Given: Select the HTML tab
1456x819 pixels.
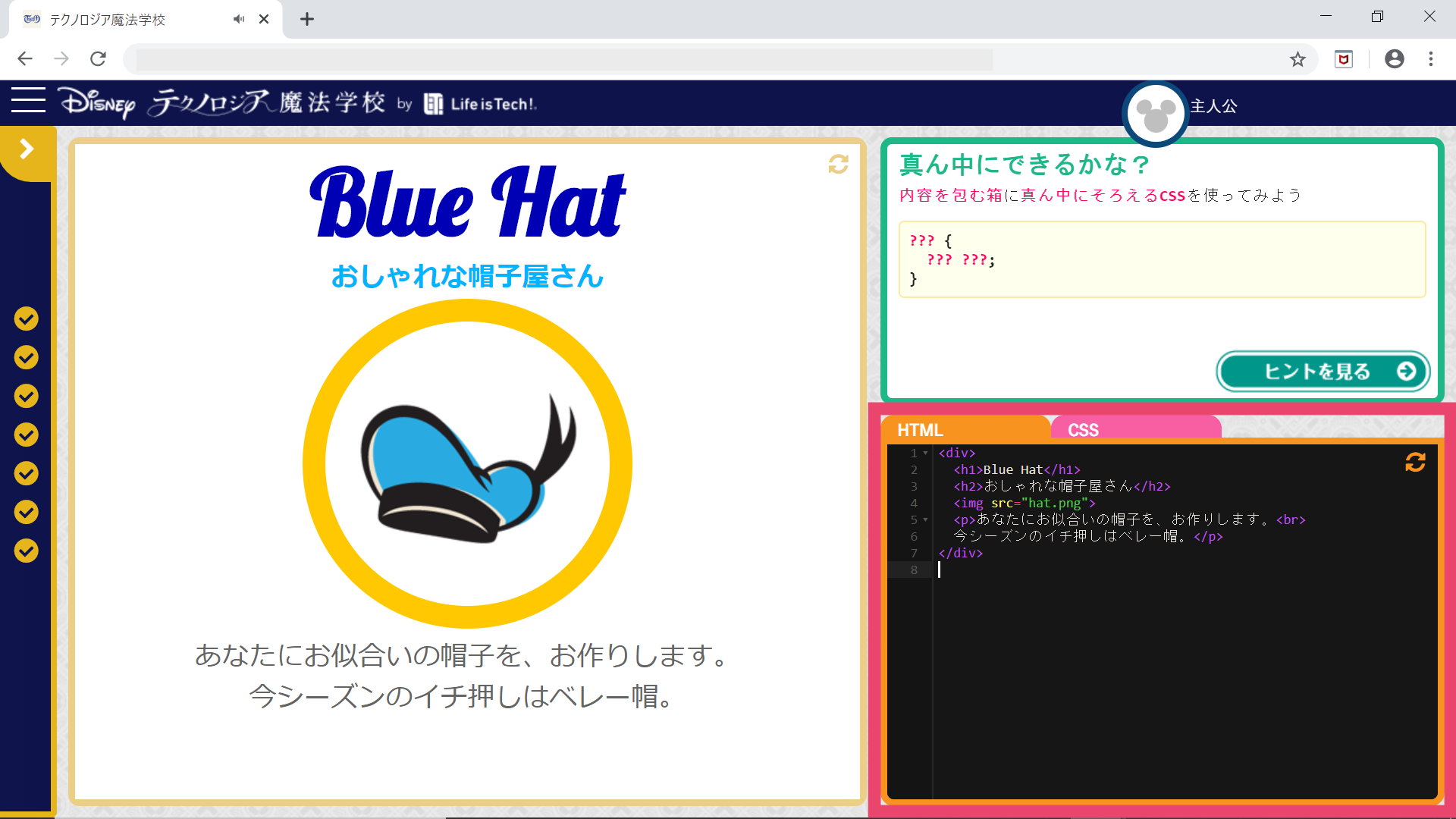Looking at the screenshot, I should click(965, 429).
